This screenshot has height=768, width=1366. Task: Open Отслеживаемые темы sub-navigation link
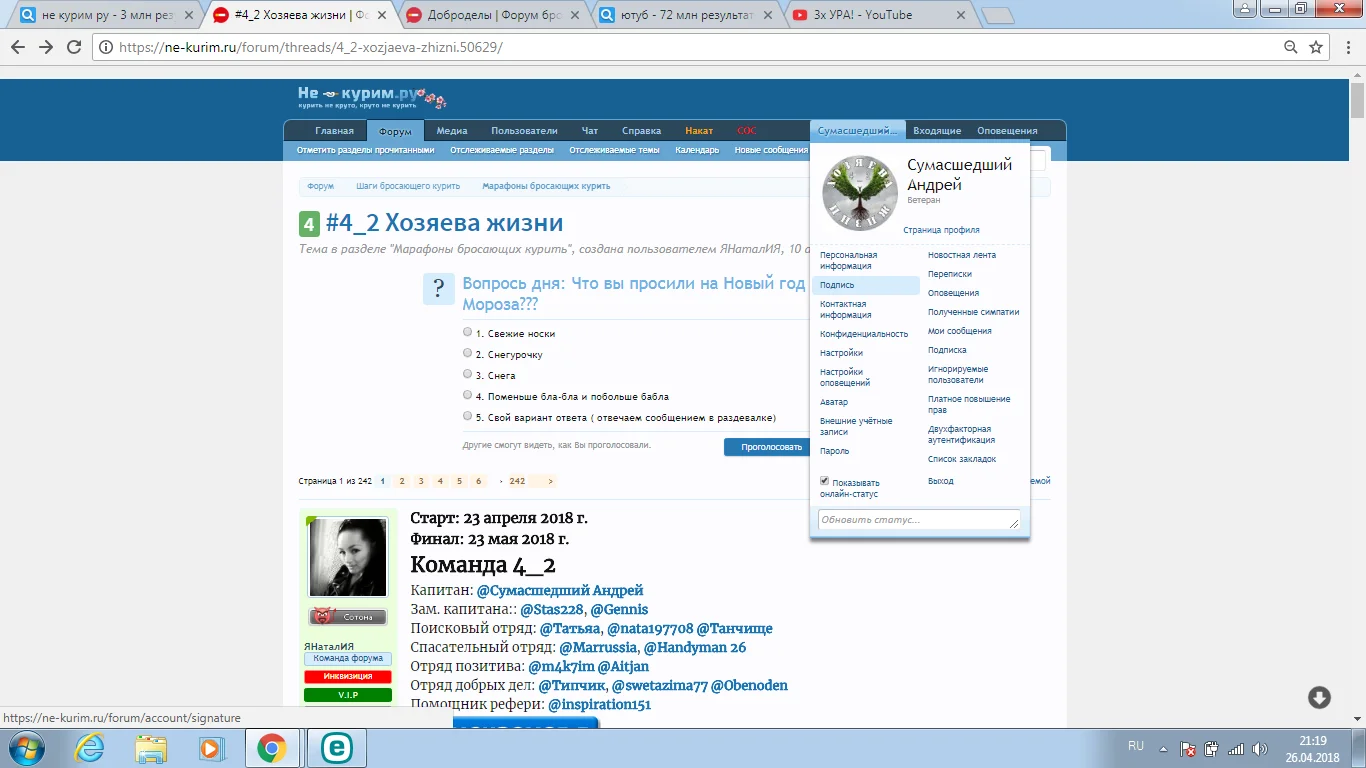point(614,151)
